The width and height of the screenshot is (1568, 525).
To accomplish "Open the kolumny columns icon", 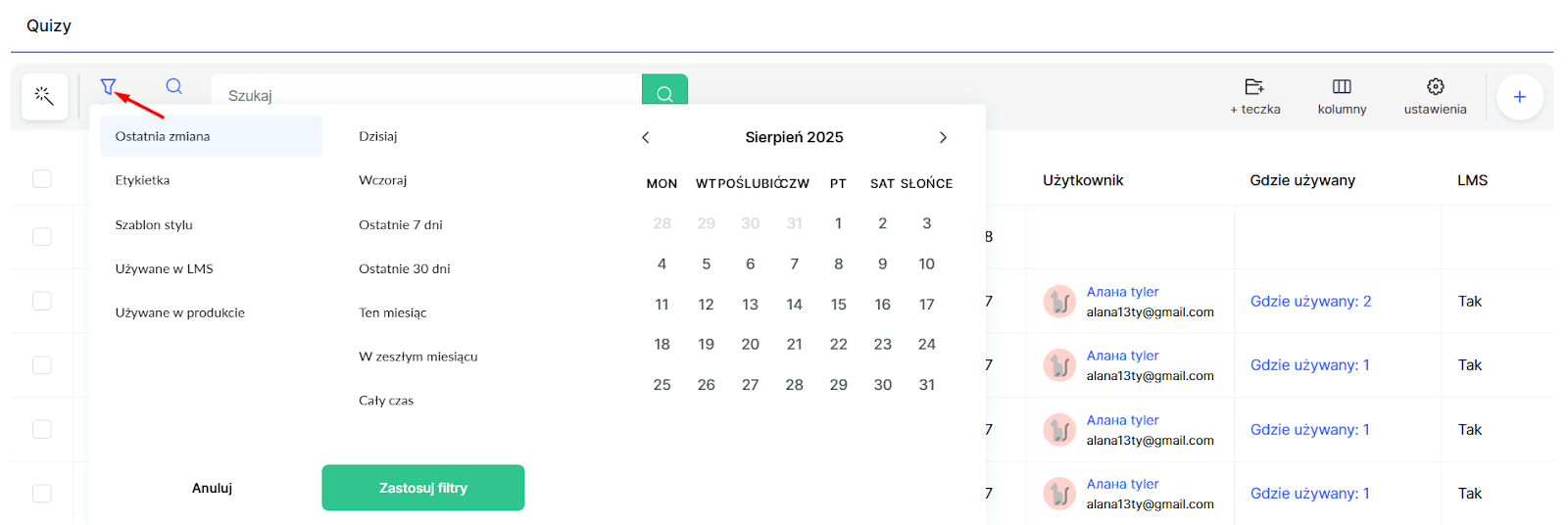I will (1342, 96).
